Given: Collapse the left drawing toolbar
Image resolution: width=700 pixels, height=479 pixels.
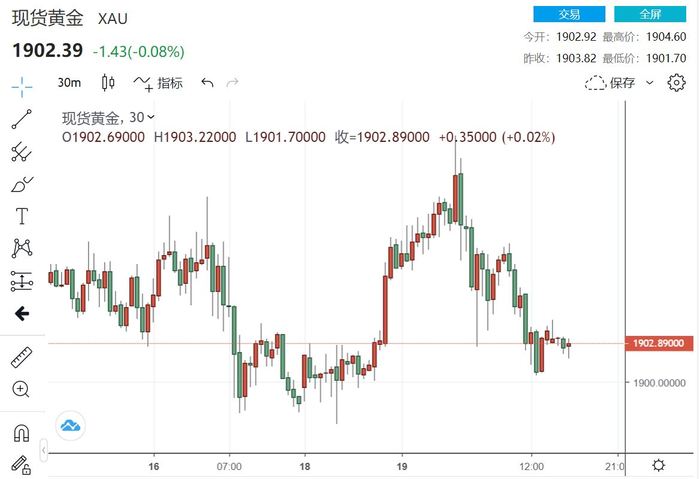Looking at the screenshot, I should pos(21,313).
